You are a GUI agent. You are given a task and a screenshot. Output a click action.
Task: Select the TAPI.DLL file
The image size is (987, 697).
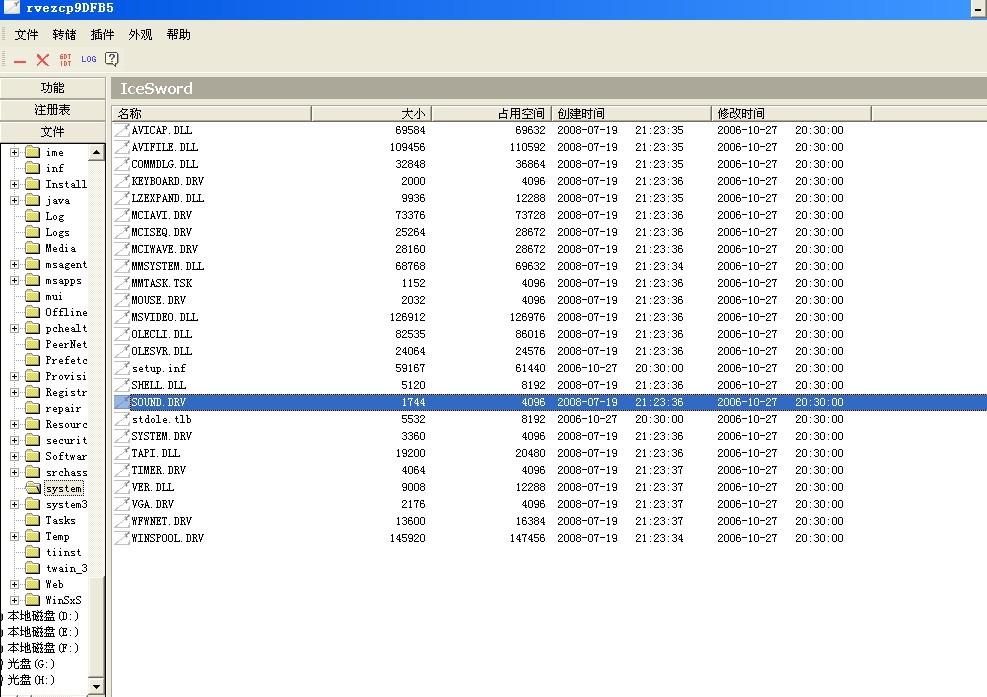(x=155, y=453)
